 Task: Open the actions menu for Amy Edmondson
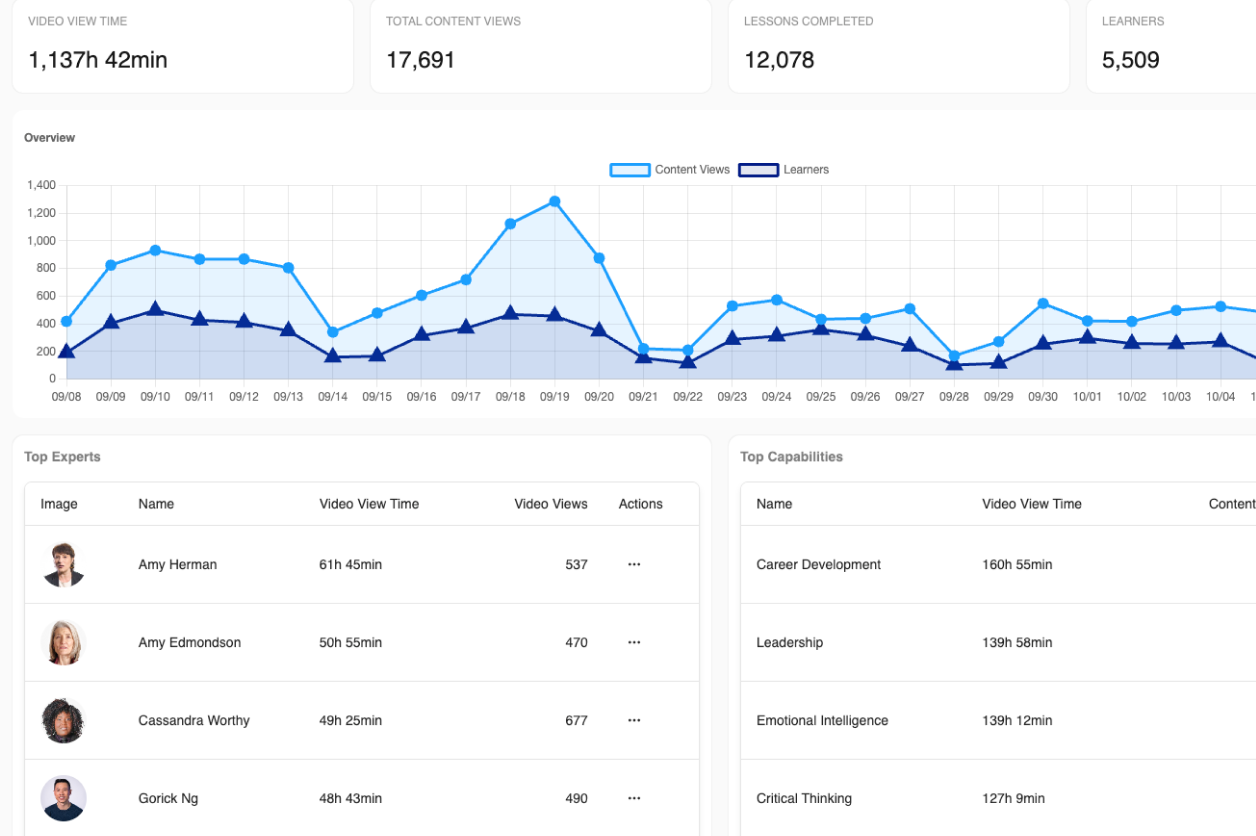(634, 642)
